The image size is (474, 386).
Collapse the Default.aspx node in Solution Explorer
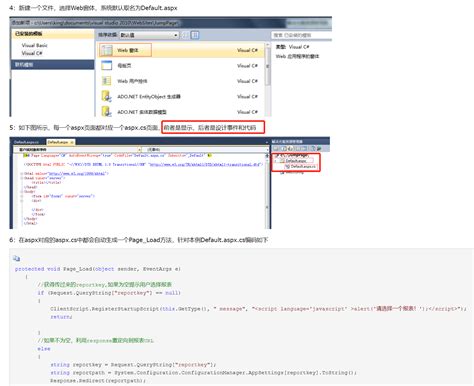pyautogui.click(x=276, y=161)
